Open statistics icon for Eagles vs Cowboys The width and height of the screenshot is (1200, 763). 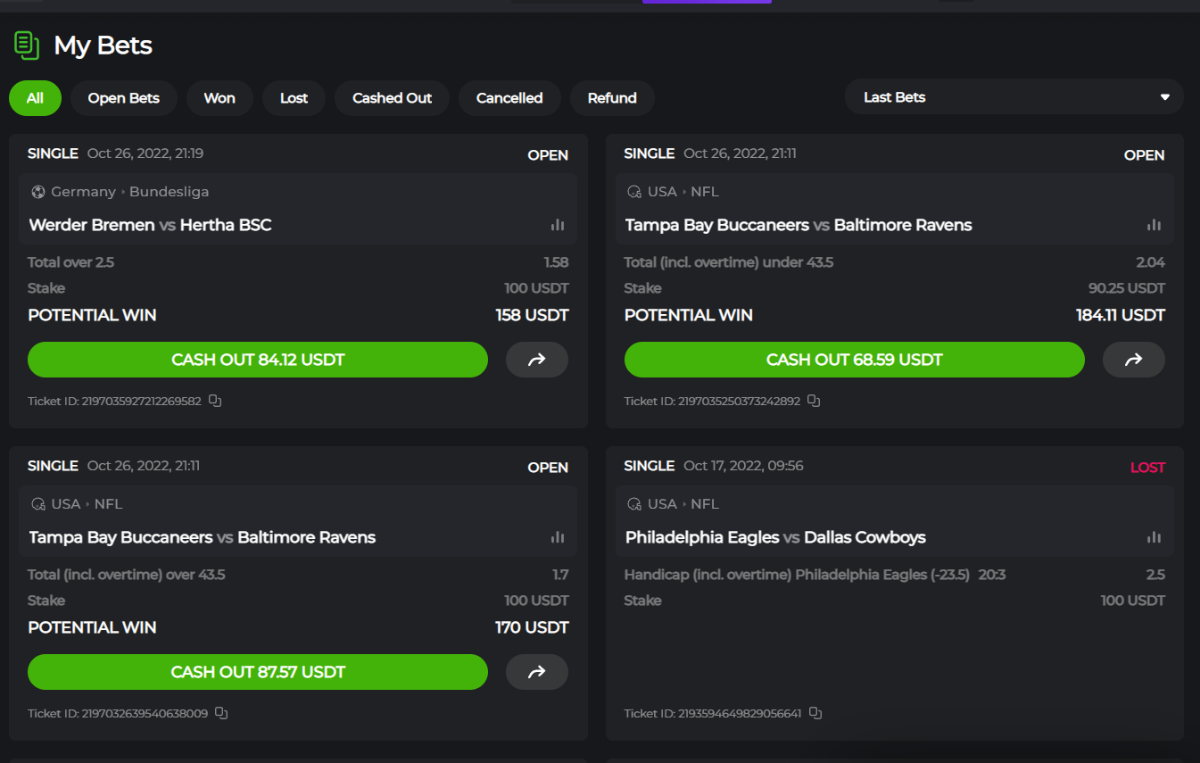tap(1154, 537)
